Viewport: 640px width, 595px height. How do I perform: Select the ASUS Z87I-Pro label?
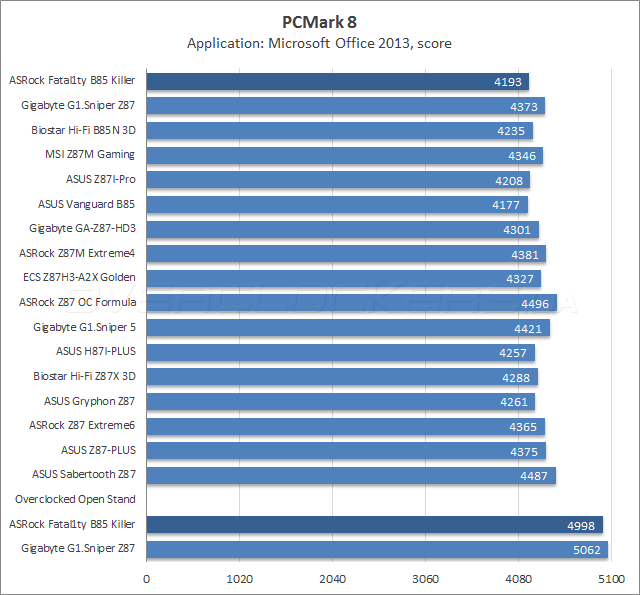[100, 179]
